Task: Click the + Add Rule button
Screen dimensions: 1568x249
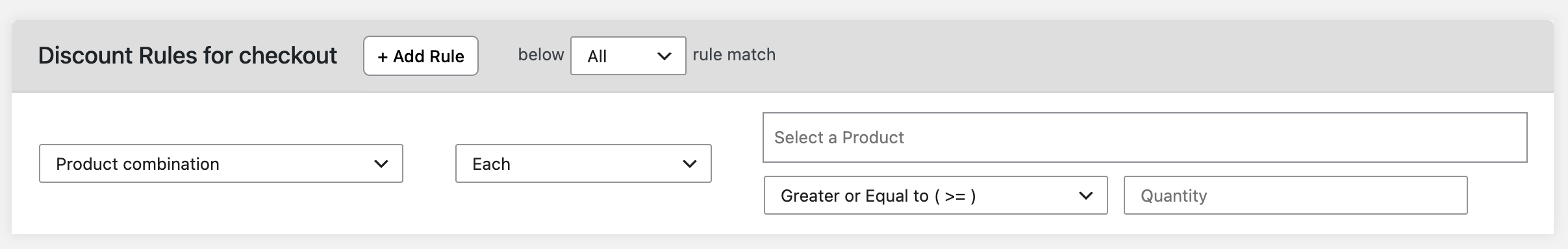Action: pos(421,56)
